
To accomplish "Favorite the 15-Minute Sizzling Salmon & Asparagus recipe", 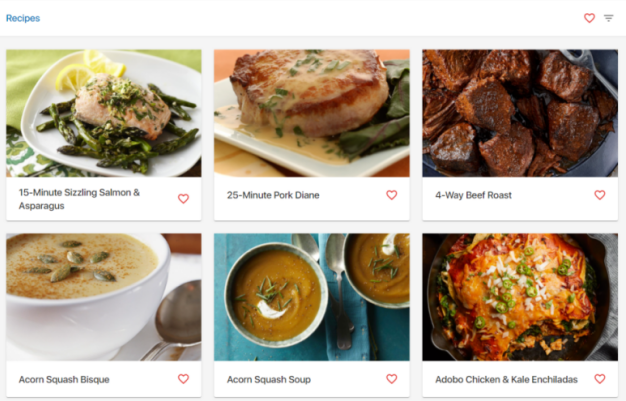I will point(183,199).
